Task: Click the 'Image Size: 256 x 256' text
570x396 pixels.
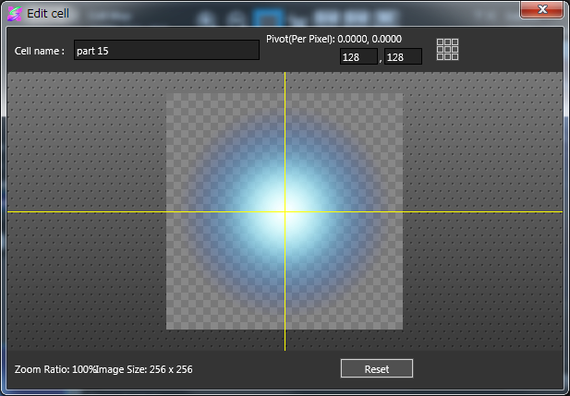Action: 144,369
